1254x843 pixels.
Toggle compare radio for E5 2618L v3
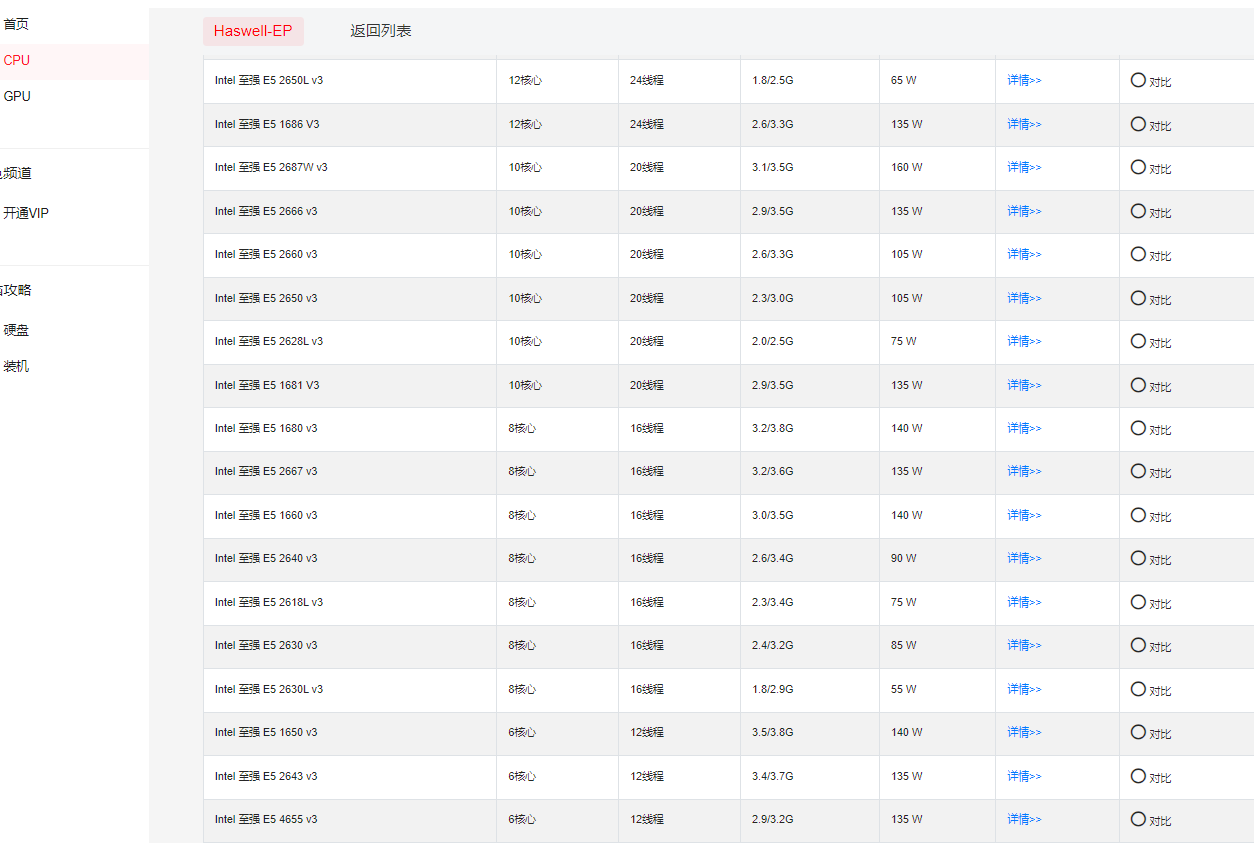pos(1138,602)
